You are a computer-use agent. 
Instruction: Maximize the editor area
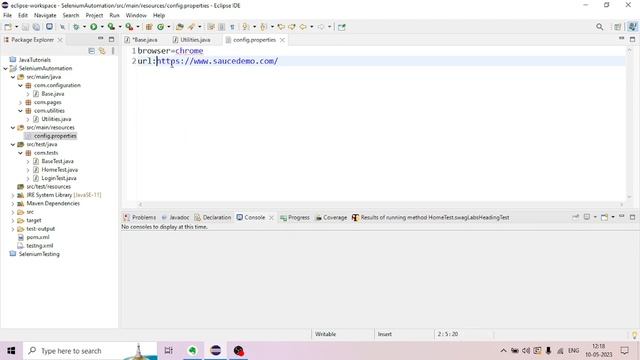click(633, 39)
